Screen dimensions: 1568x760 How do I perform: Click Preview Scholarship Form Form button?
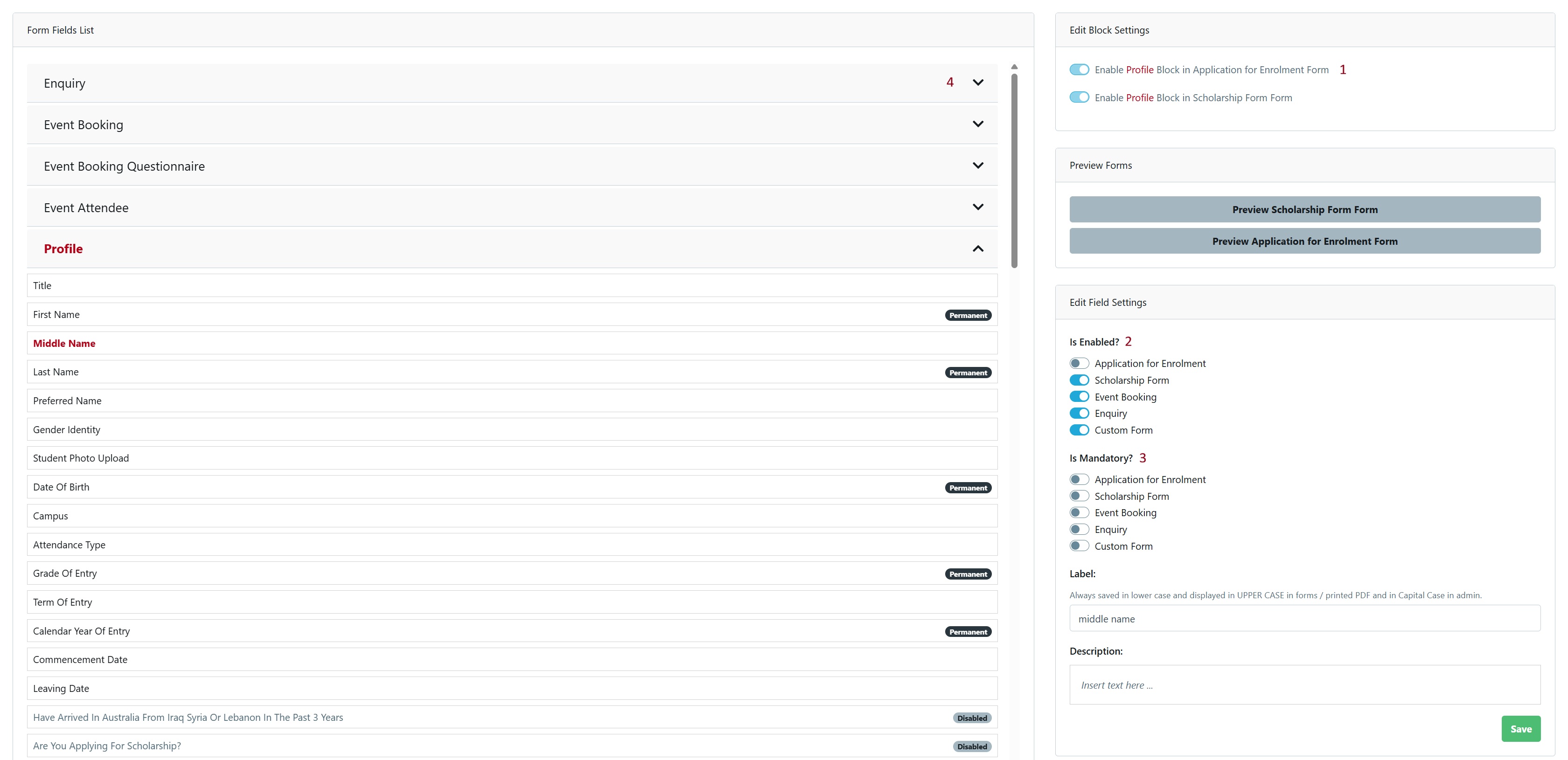click(1304, 209)
